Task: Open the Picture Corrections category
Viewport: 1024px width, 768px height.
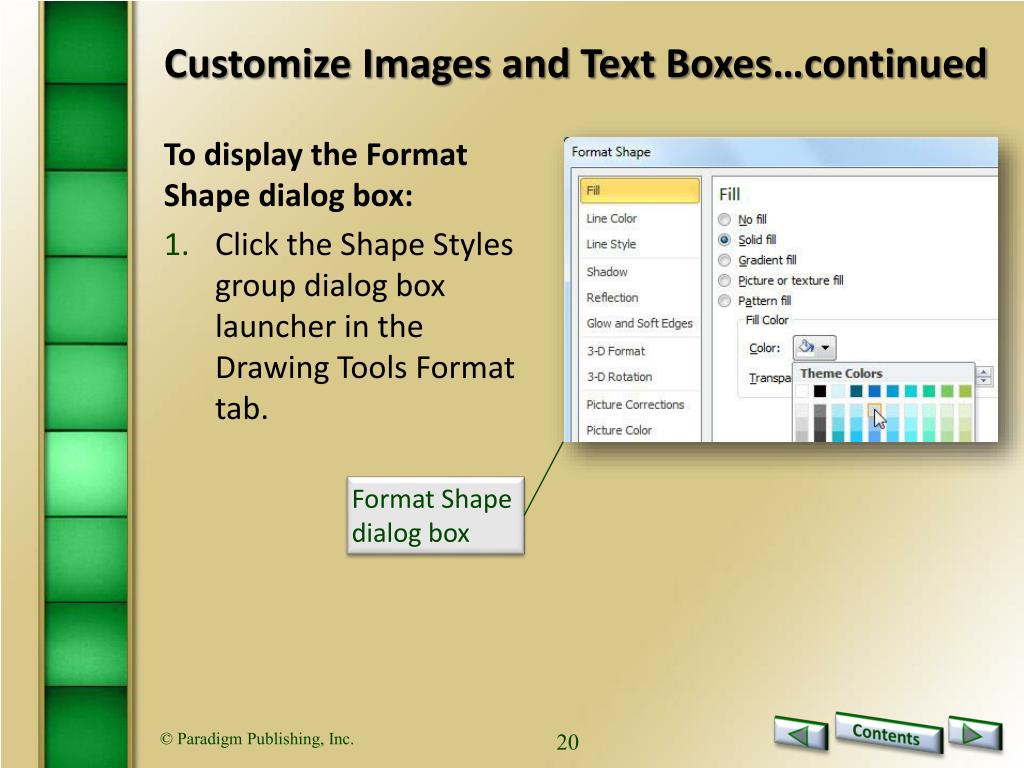Action: (x=639, y=404)
